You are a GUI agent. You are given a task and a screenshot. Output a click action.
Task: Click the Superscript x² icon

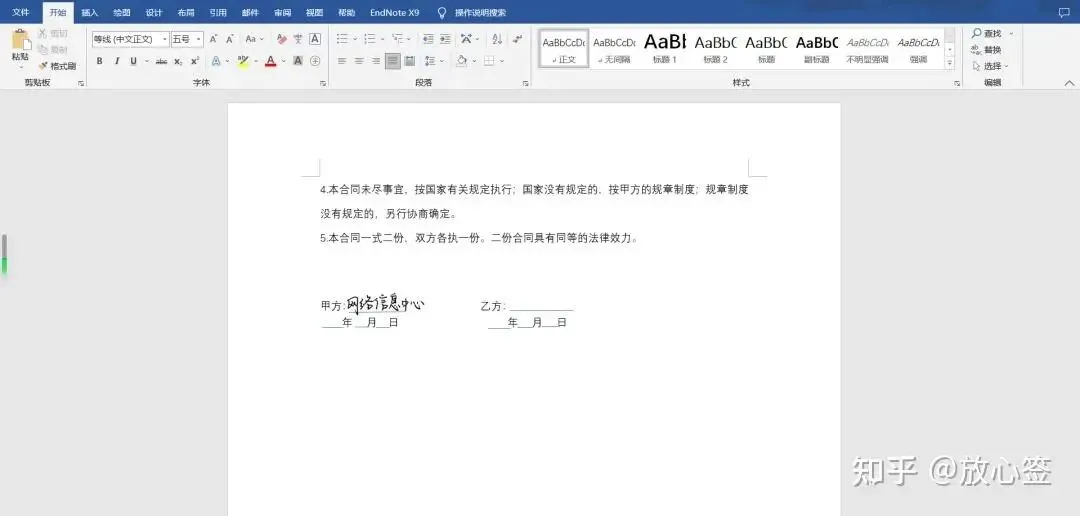click(x=195, y=61)
